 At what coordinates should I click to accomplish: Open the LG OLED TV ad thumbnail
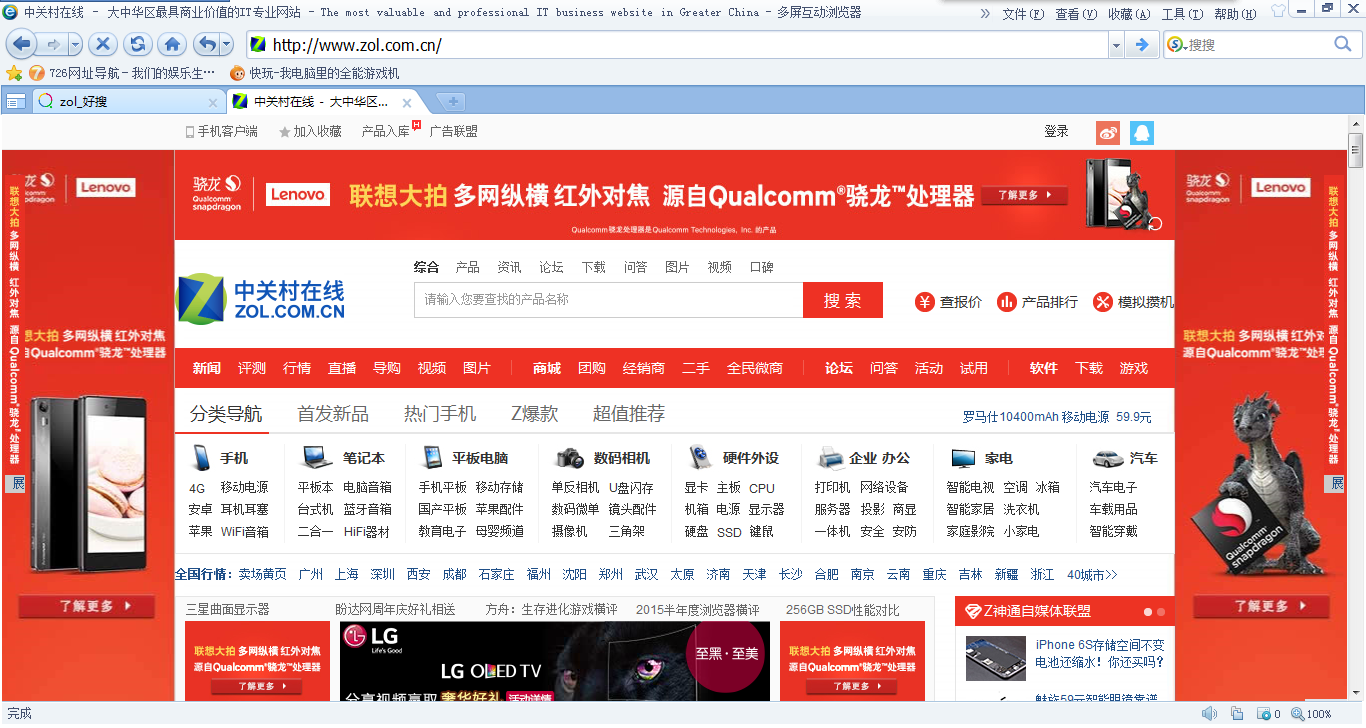[x=555, y=660]
